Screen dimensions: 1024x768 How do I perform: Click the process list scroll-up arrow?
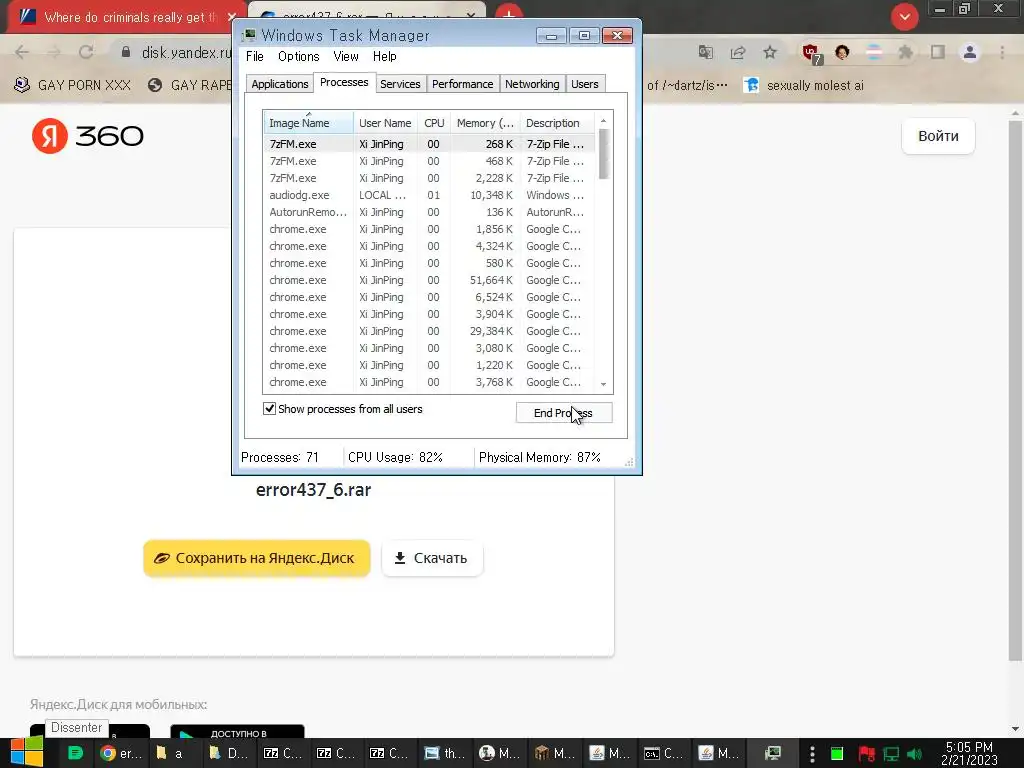(x=603, y=121)
